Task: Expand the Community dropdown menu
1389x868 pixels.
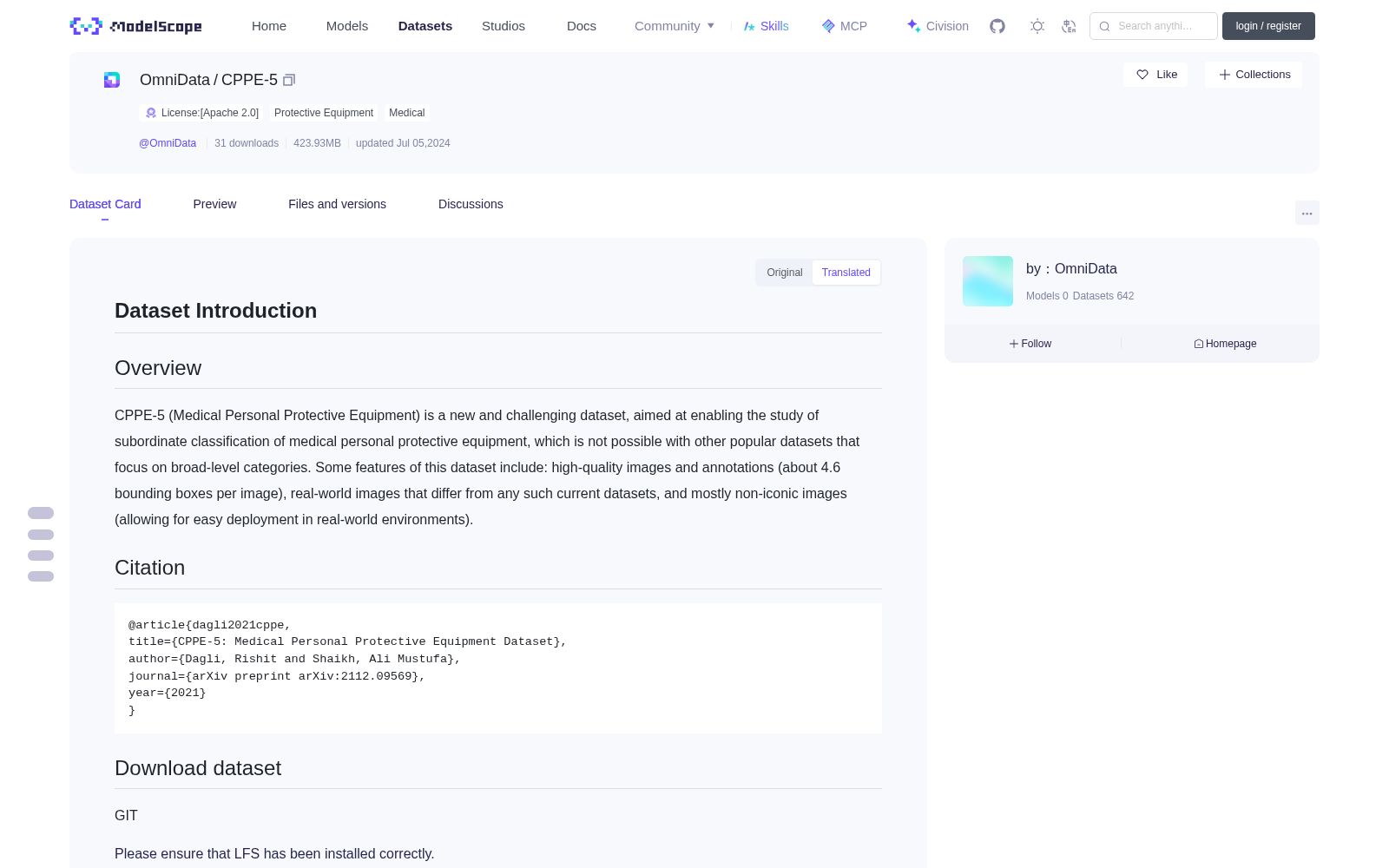Action: [x=675, y=26]
